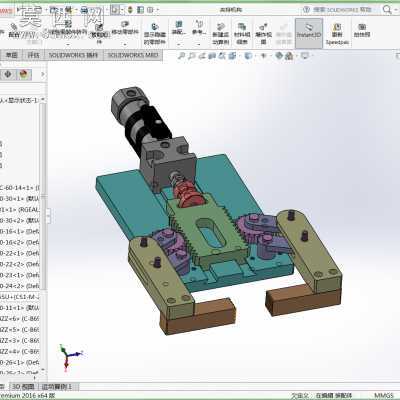
Task: Click the Instant3D ribbon button
Action: 309,33
